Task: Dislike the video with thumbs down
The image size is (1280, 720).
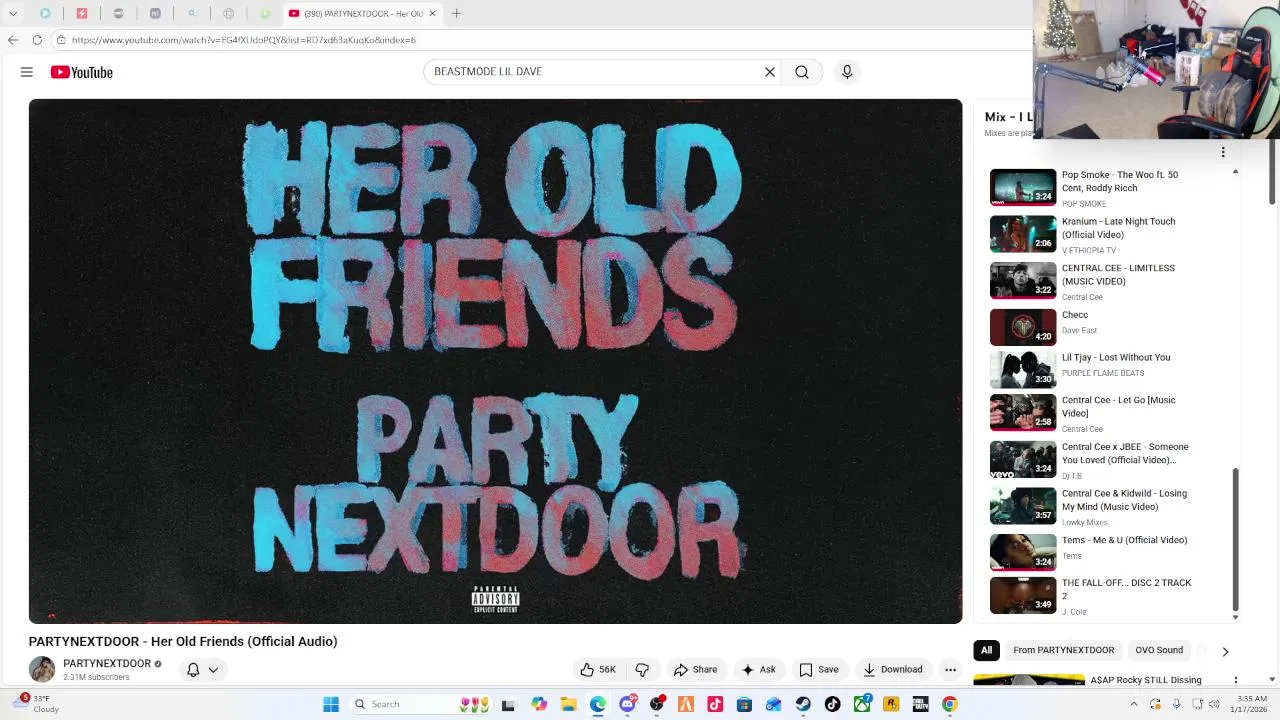Action: pos(642,670)
